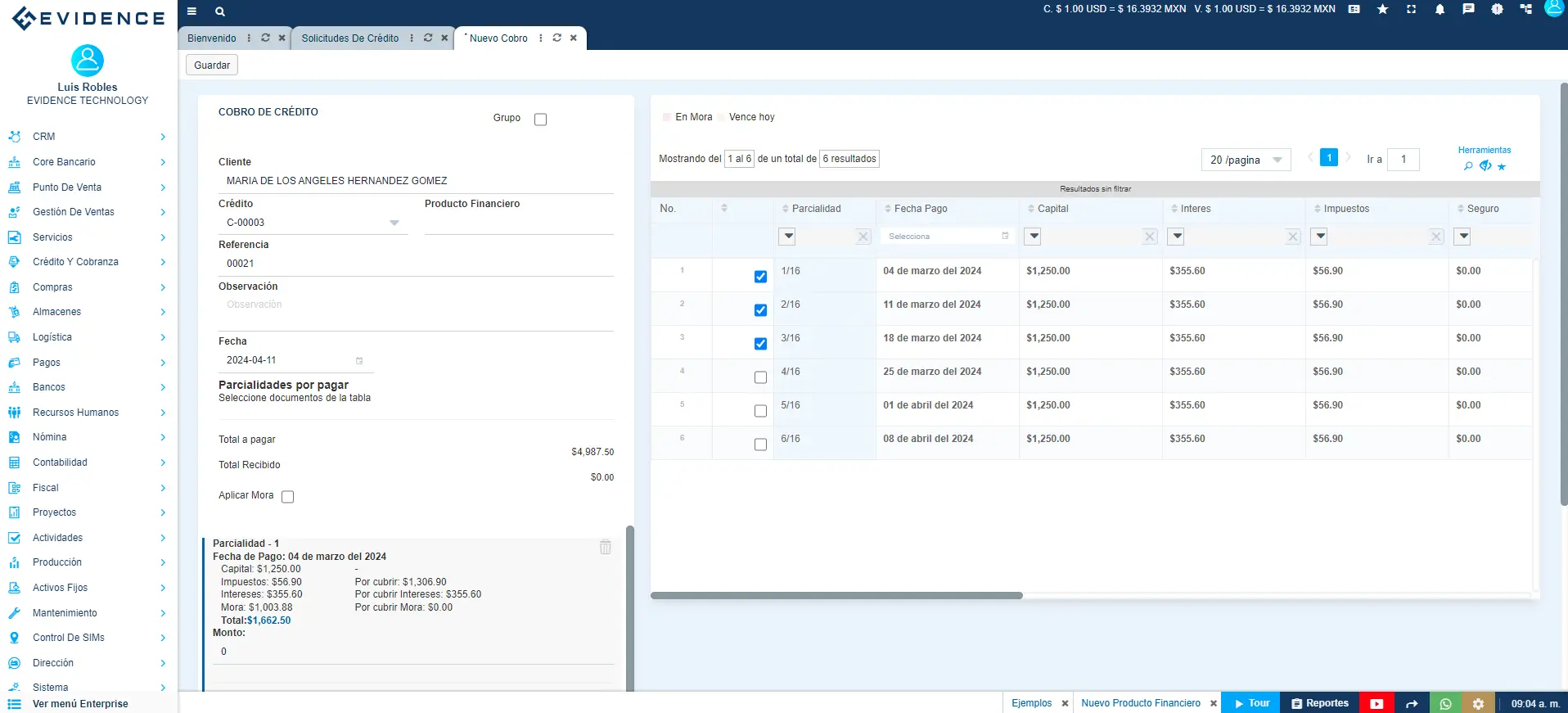The width and height of the screenshot is (1568, 713).
Task: Open the Crédito C-00003 dropdown
Action: [394, 223]
